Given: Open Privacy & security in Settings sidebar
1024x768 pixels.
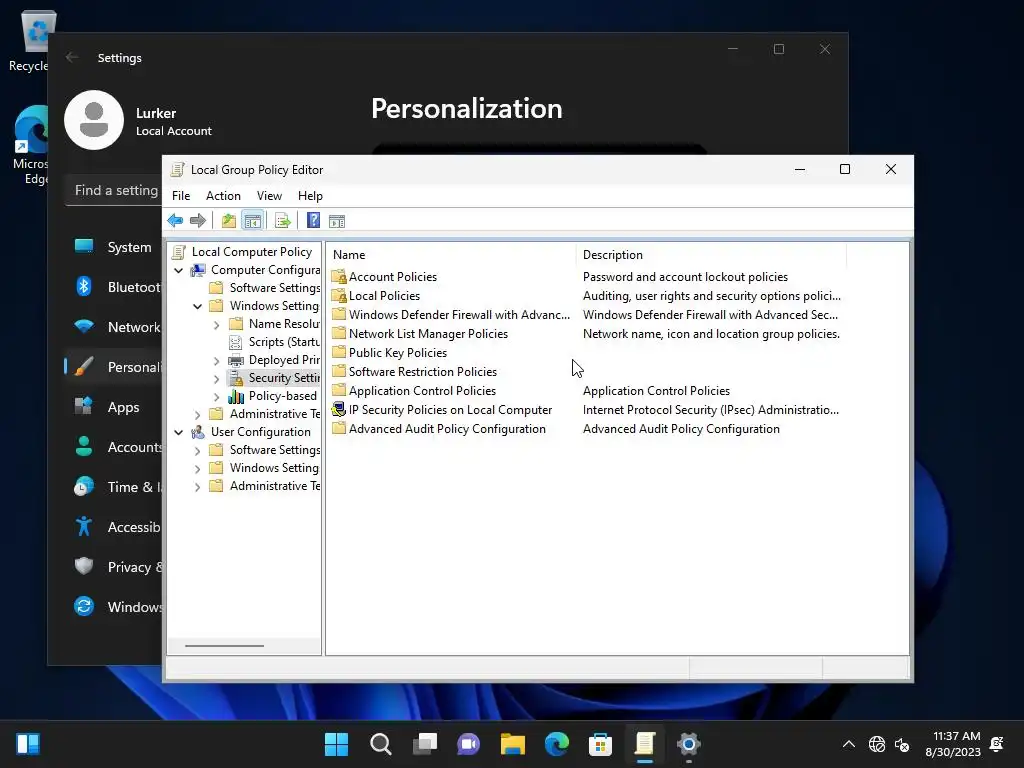Looking at the screenshot, I should point(112,566).
